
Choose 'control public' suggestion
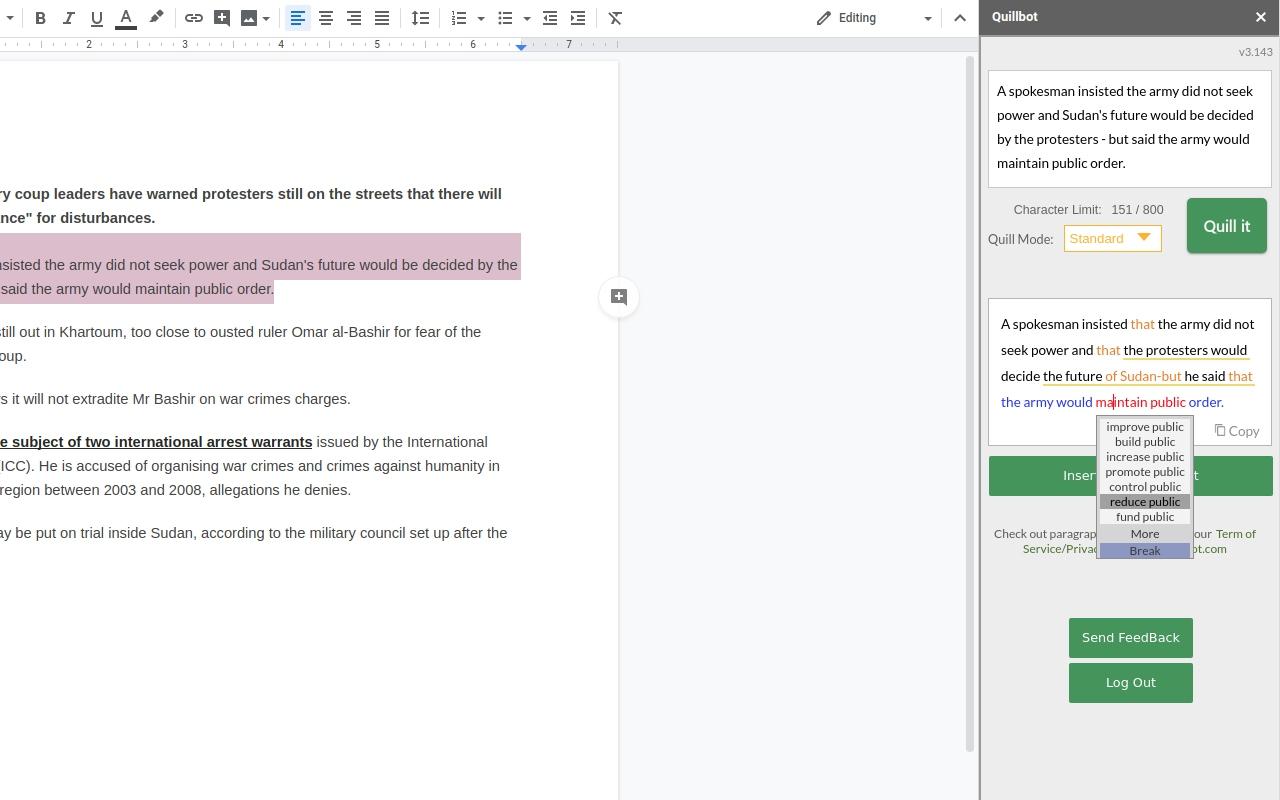(1145, 487)
